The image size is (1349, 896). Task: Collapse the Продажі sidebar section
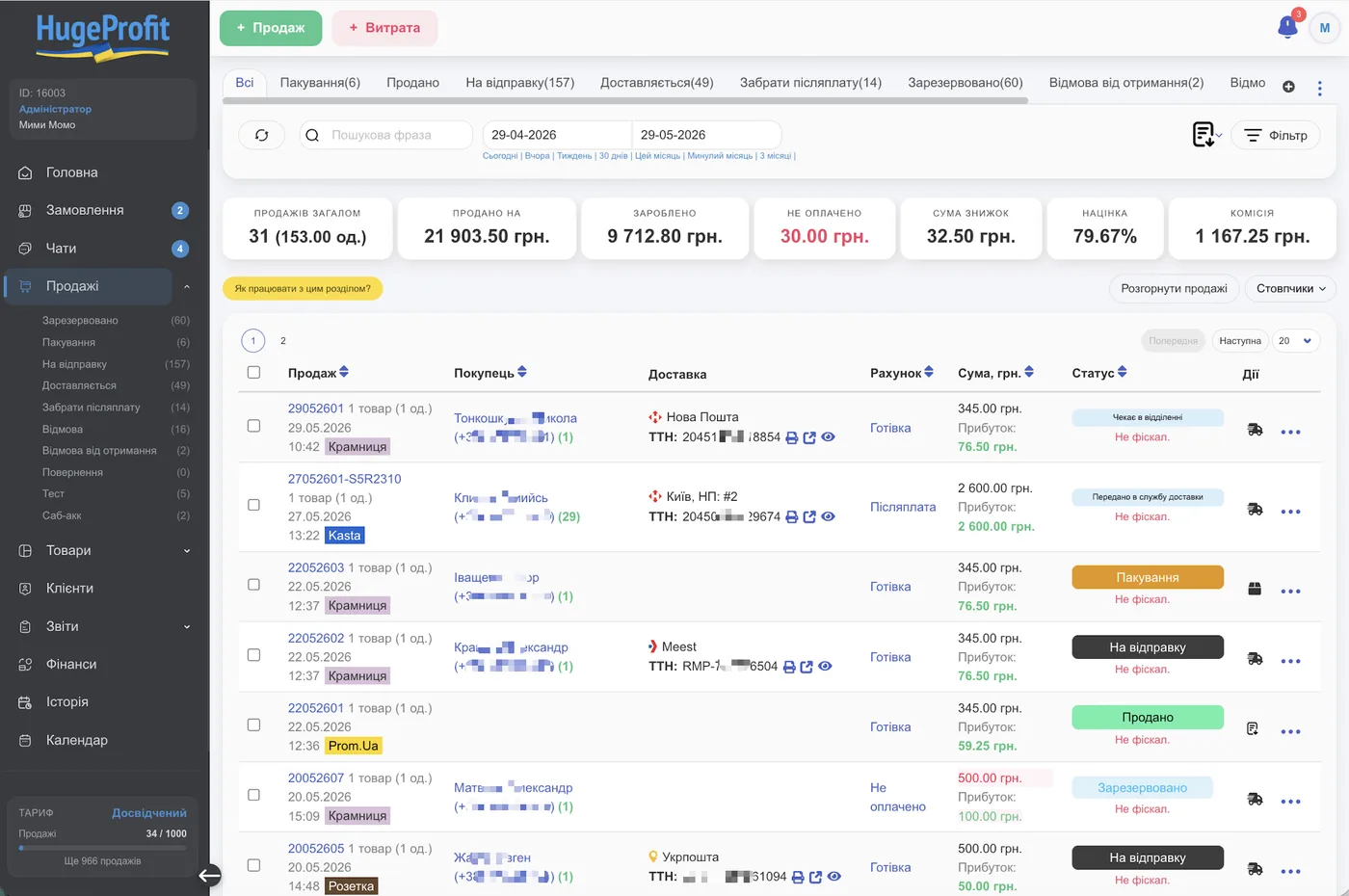tap(187, 286)
